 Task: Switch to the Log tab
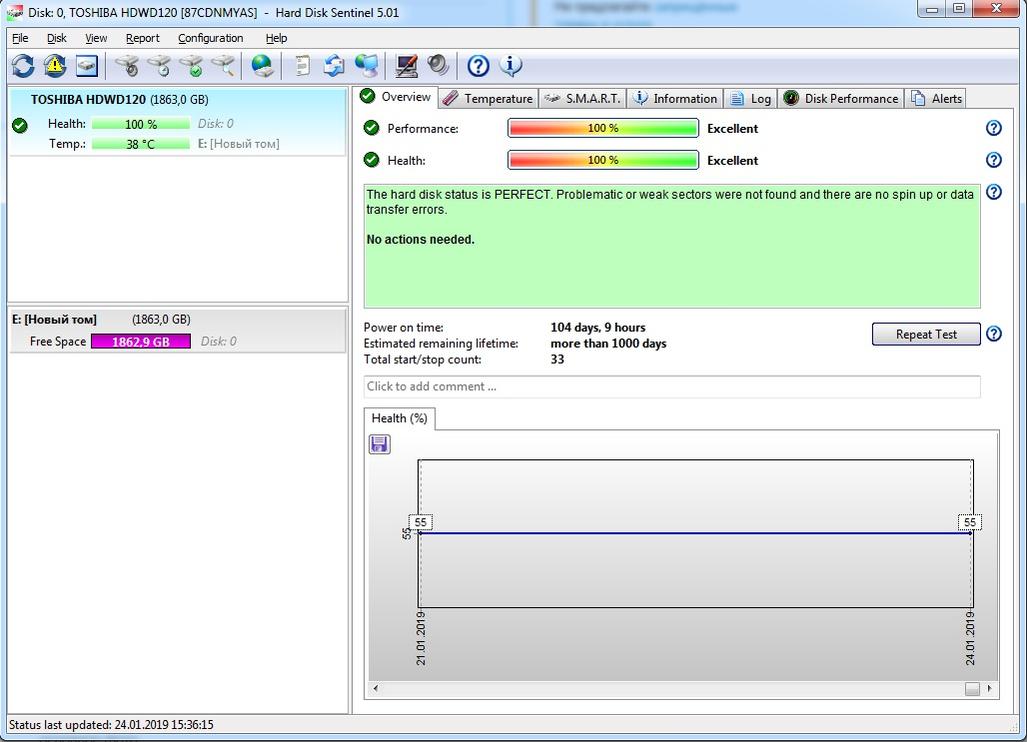[x=751, y=98]
